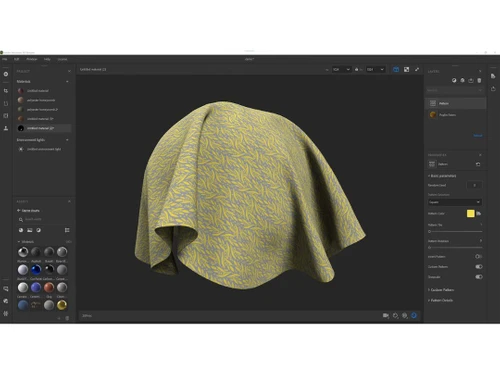Click the Random Seed value field
Screen dimensions: 500x375
coord(474,185)
